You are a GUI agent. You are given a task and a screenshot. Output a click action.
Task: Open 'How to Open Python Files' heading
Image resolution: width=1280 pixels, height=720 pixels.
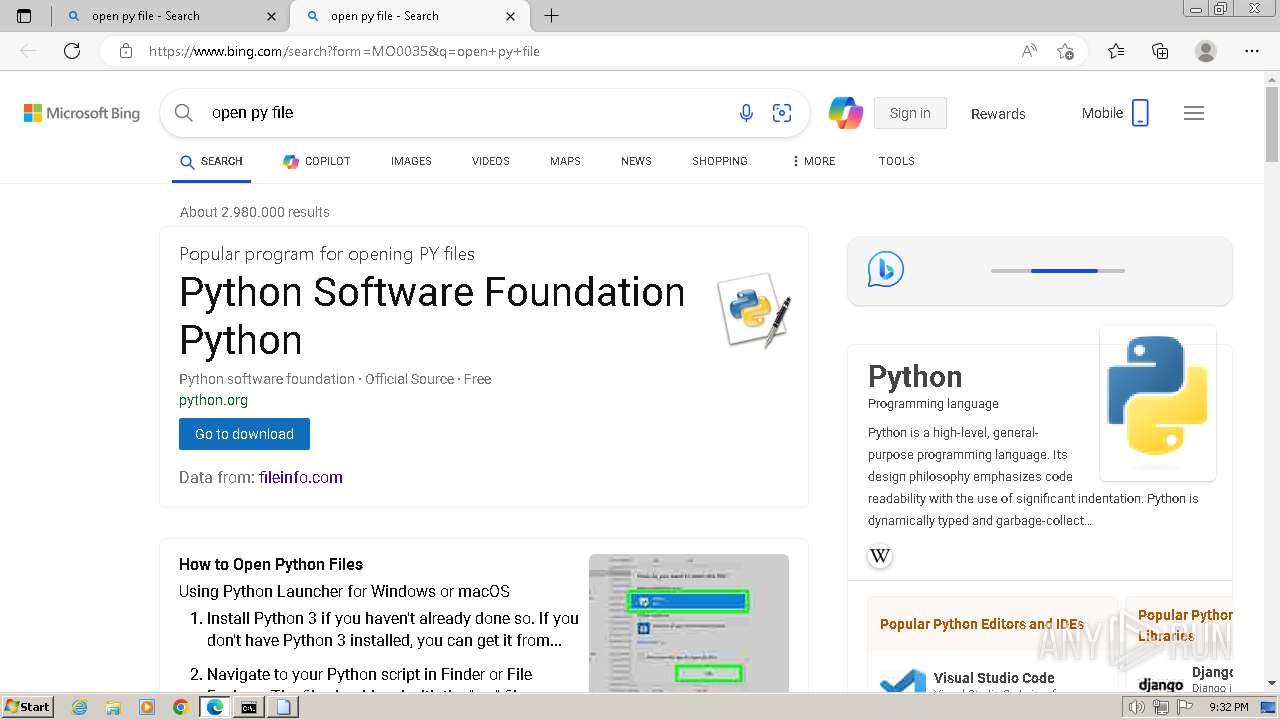271,564
